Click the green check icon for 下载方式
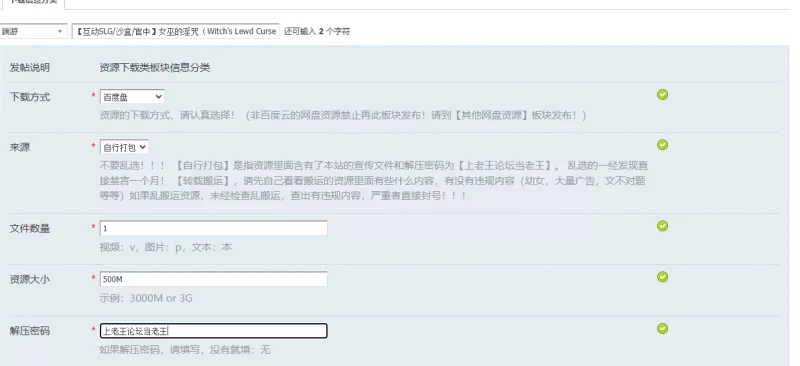 pyautogui.click(x=662, y=94)
